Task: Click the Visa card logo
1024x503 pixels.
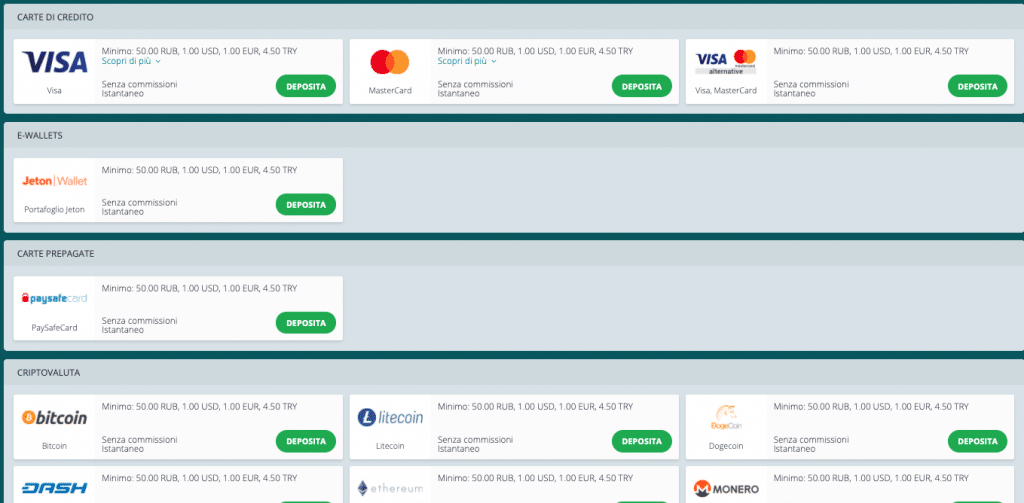Action: 54,62
